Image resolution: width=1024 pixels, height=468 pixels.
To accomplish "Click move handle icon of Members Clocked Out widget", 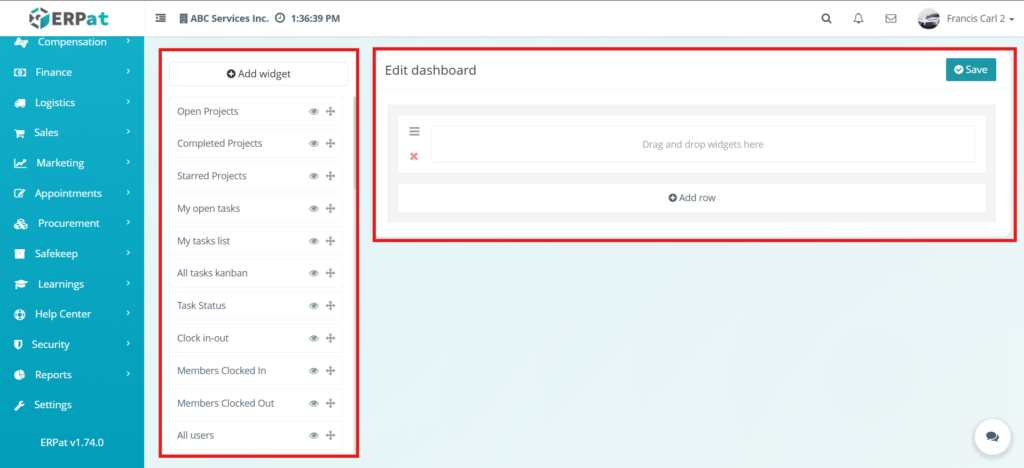I will click(x=330, y=403).
